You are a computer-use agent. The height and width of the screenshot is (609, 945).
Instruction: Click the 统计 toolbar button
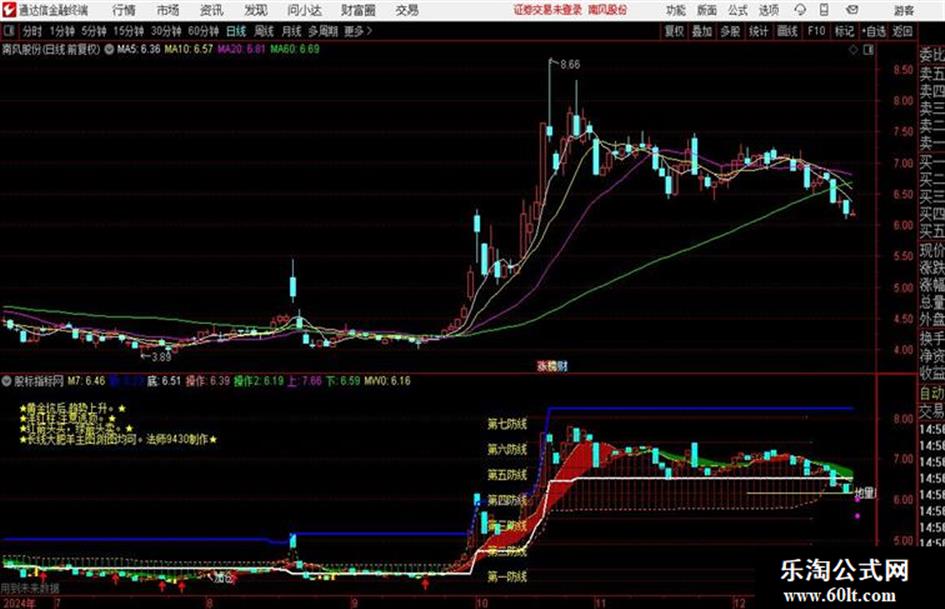coord(759,31)
